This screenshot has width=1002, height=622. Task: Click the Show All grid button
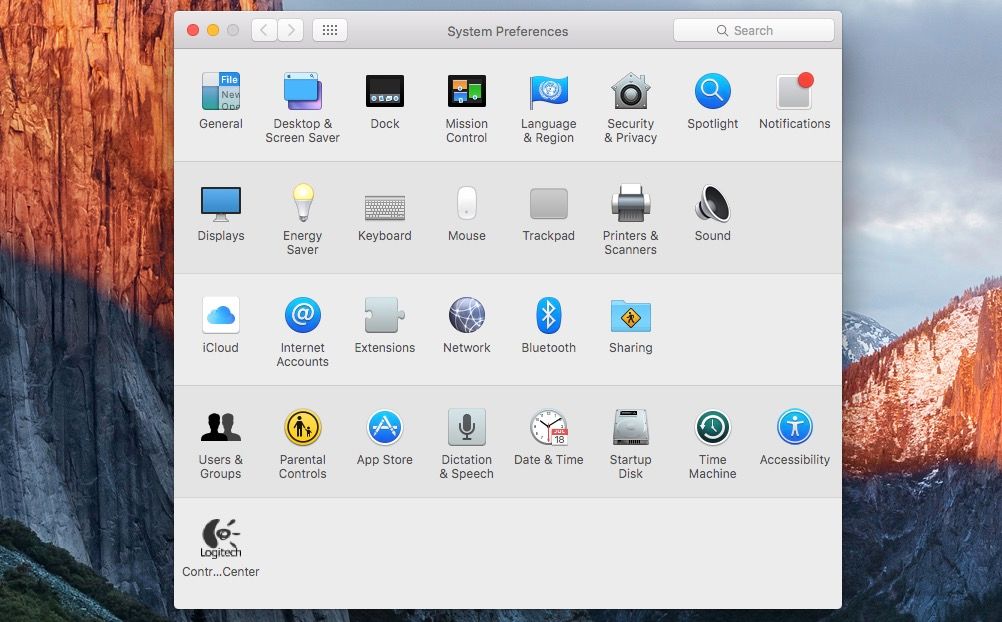coord(330,30)
